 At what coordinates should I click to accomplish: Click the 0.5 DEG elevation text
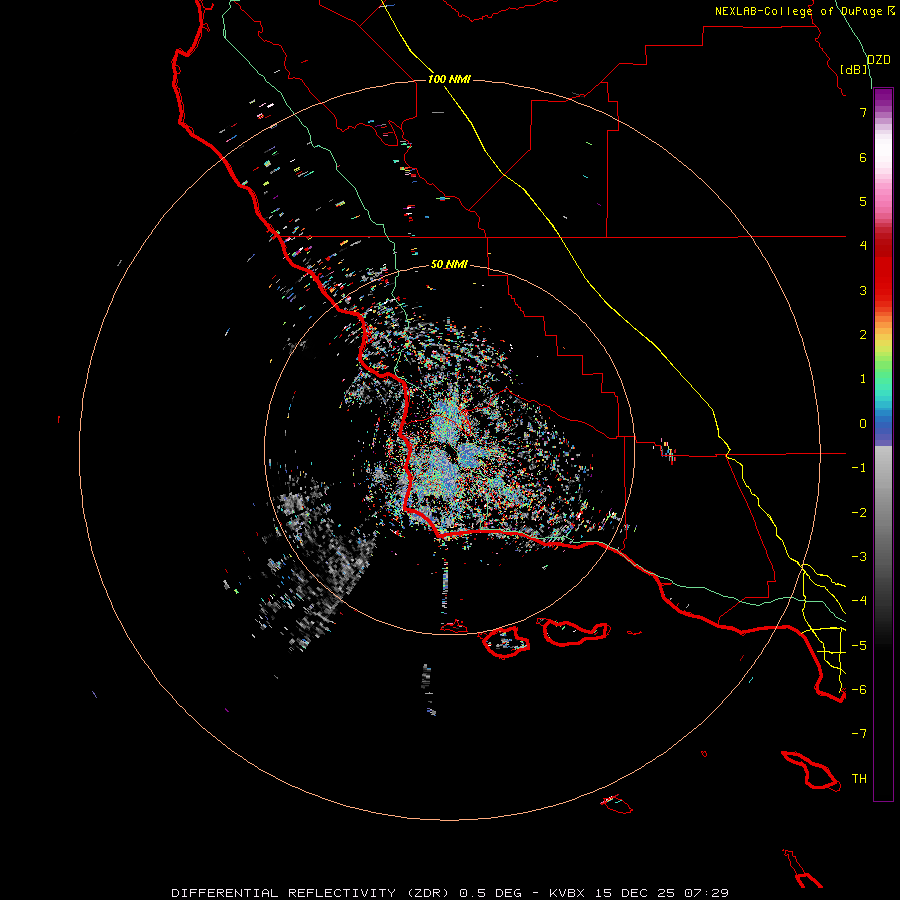coord(491,893)
